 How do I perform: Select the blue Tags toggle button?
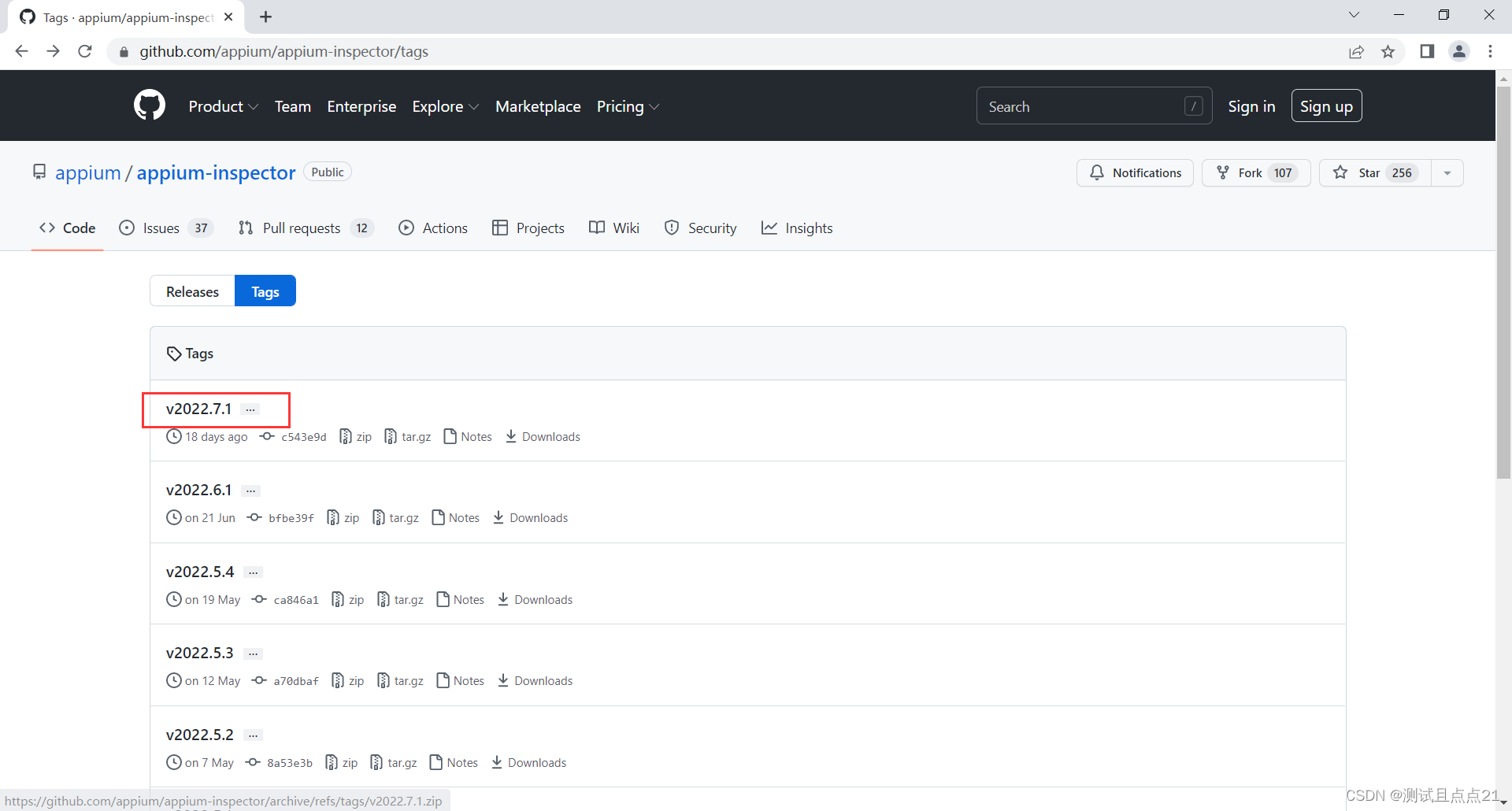(x=265, y=291)
